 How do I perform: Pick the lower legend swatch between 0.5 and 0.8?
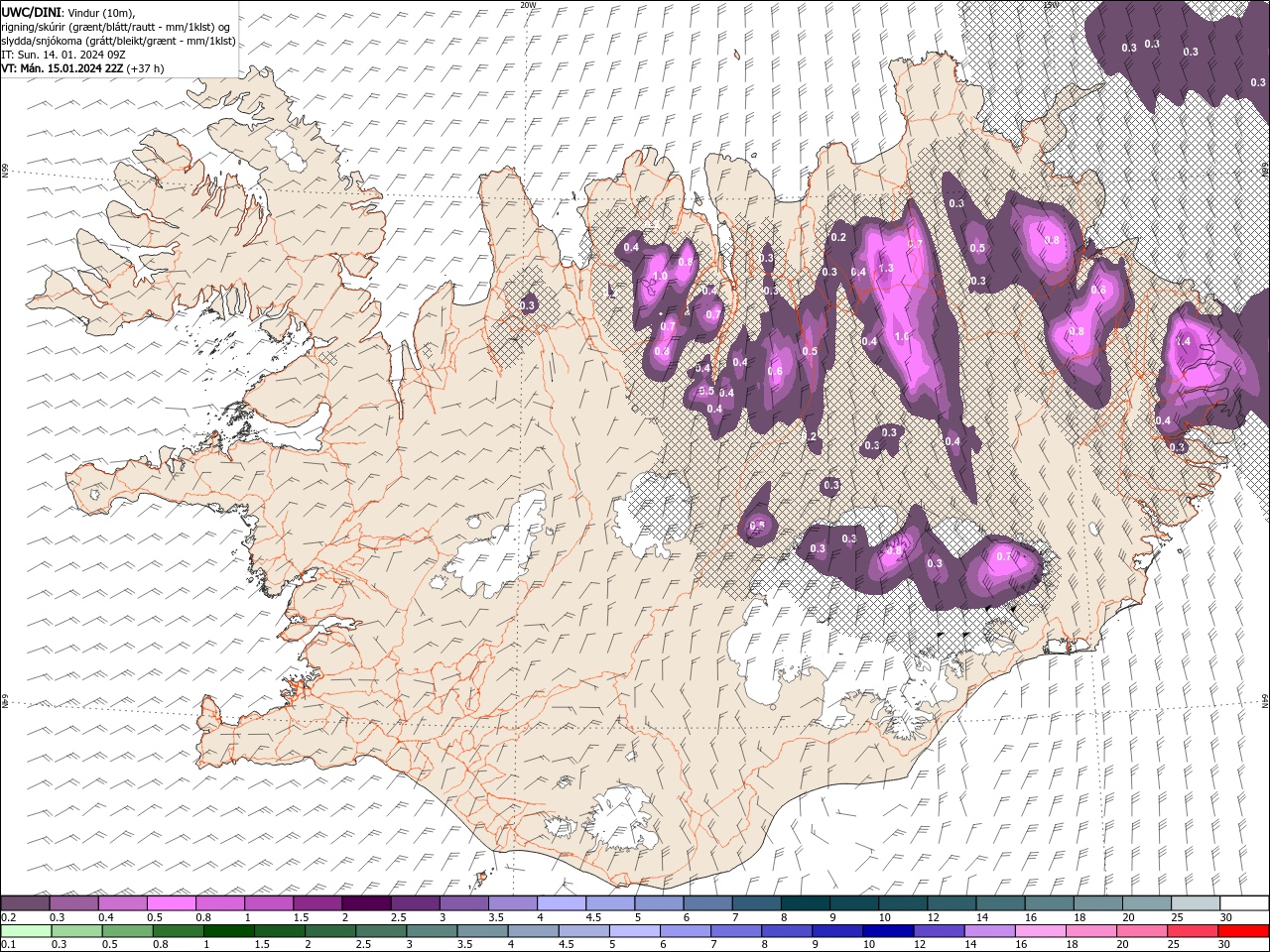[x=127, y=931]
